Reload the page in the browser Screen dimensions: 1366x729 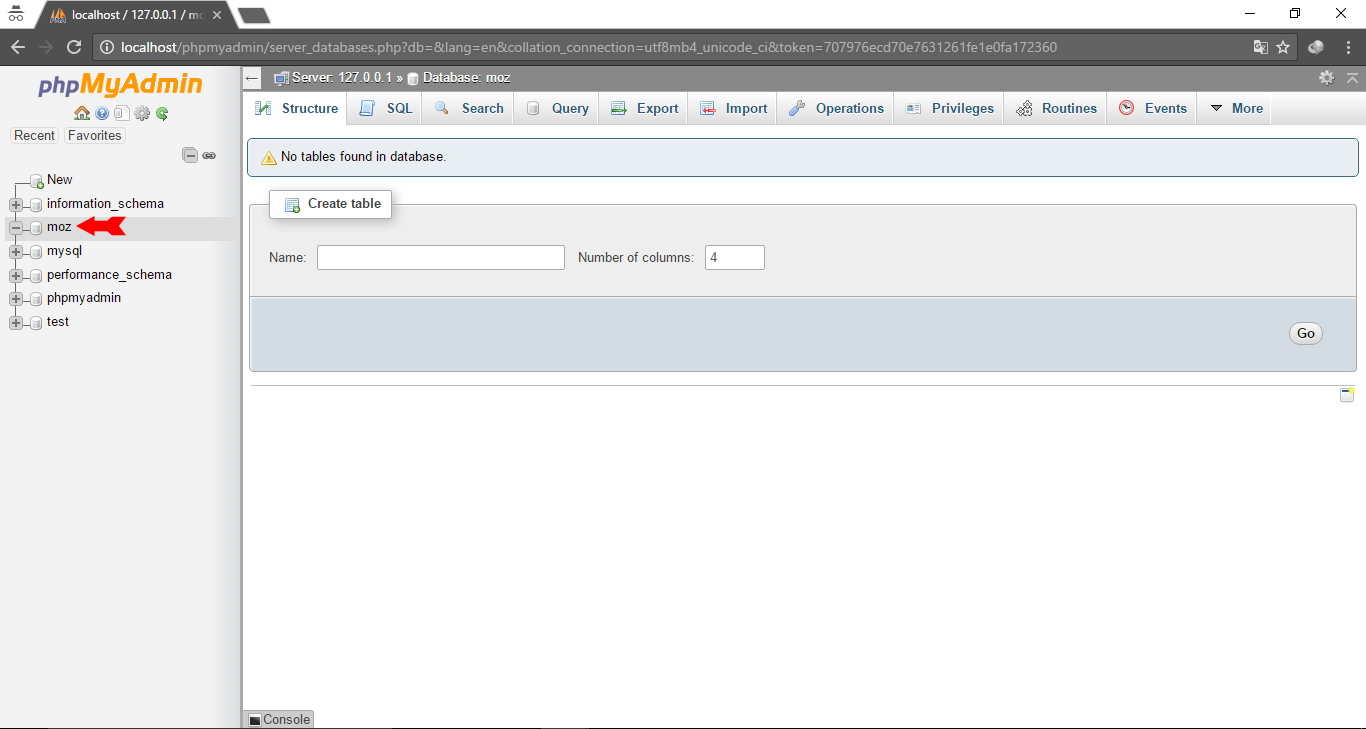click(x=73, y=46)
